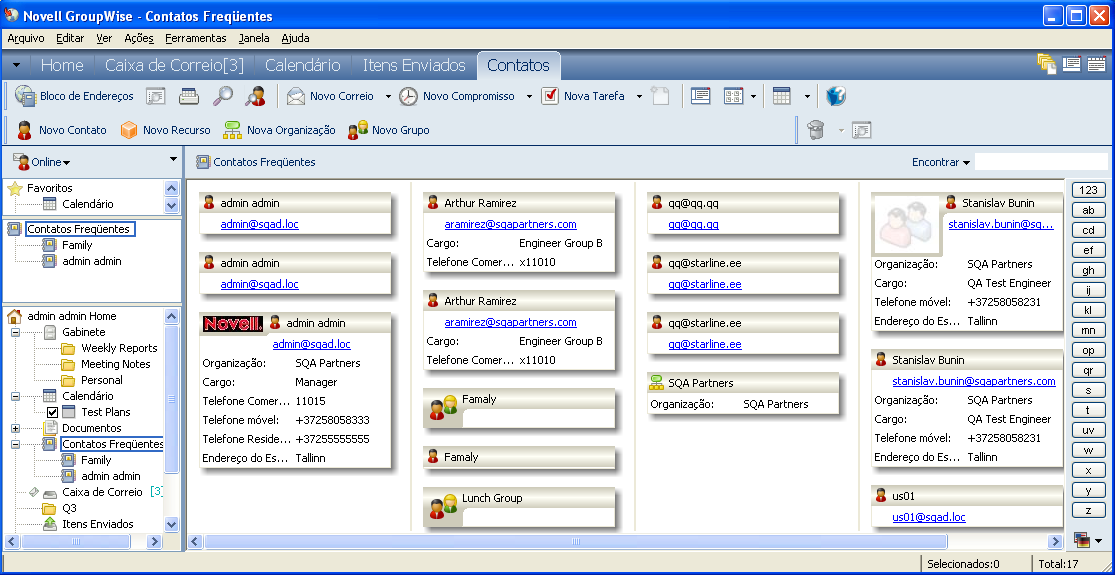Click the calendar grid icon in the toolbar
The height and width of the screenshot is (575, 1115).
(782, 96)
